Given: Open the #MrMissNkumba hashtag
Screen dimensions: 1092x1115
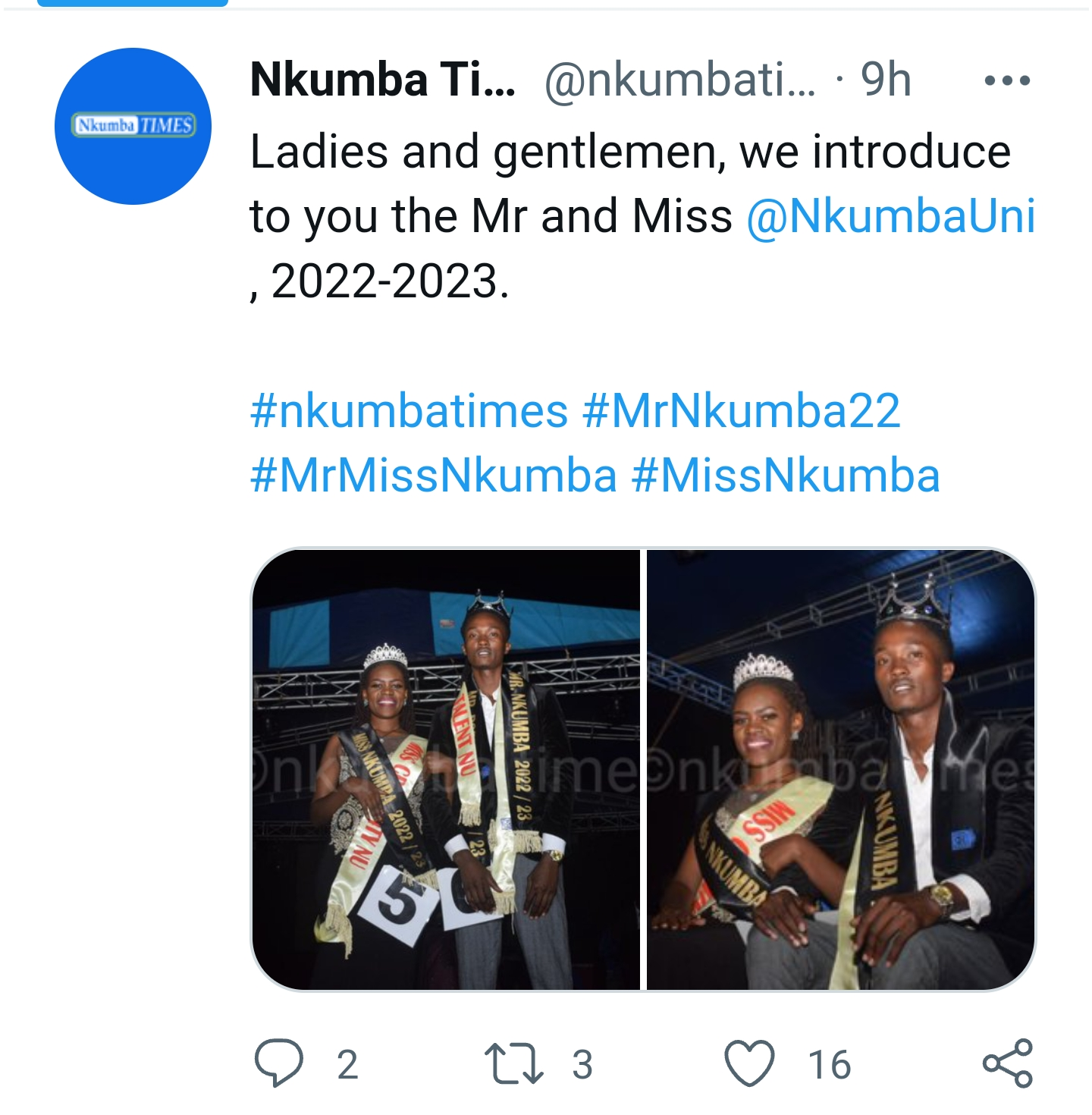Looking at the screenshot, I should coord(434,476).
